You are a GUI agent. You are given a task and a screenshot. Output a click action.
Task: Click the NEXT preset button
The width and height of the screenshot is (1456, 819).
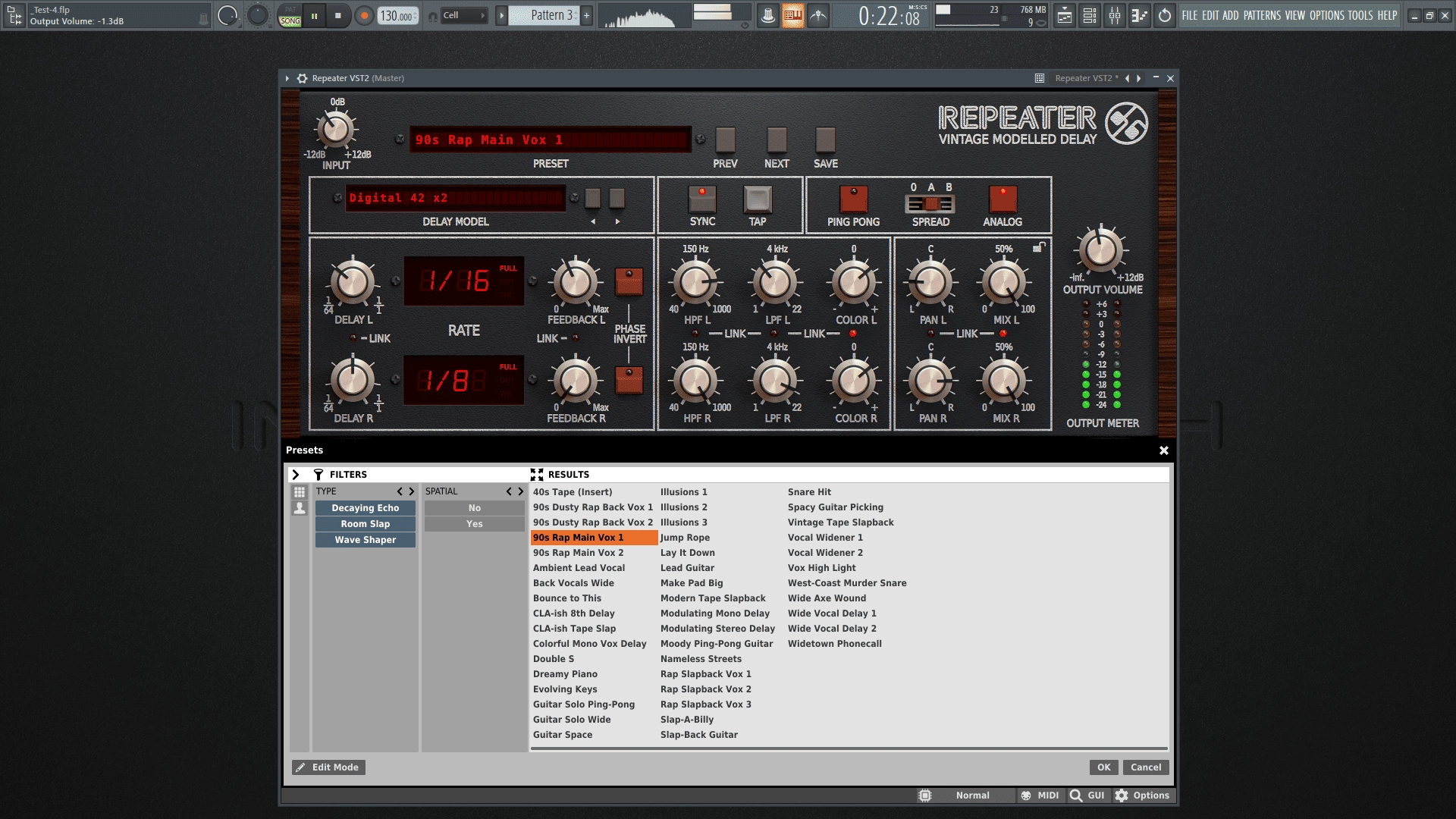pyautogui.click(x=777, y=140)
